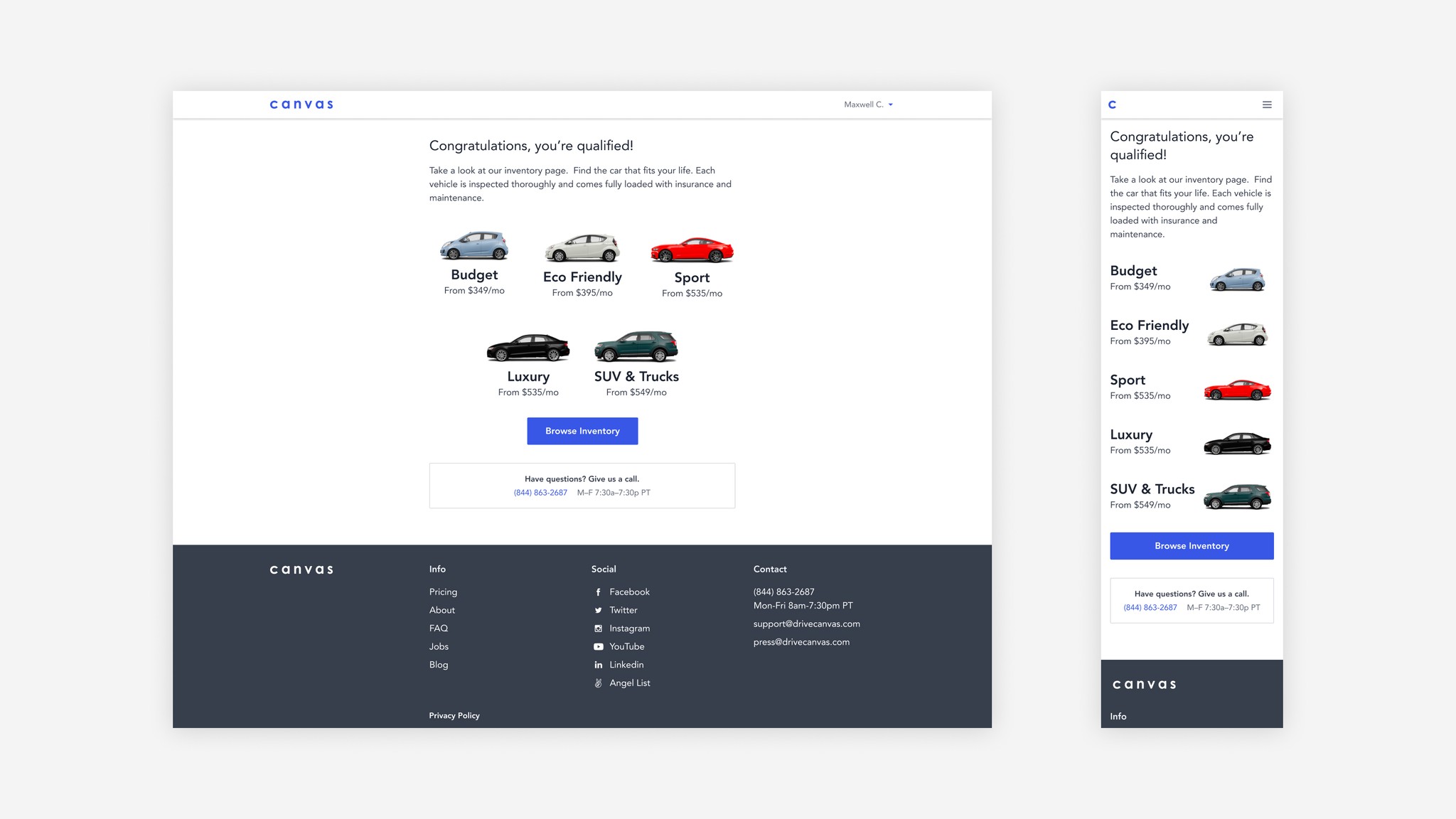Click the Twitter social media icon
1456x819 pixels.
pyautogui.click(x=598, y=610)
